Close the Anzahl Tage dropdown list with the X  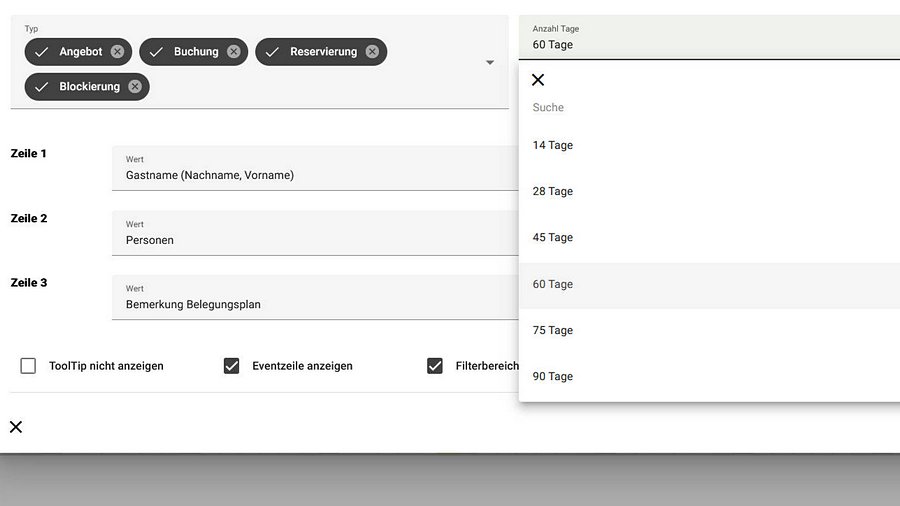[538, 80]
